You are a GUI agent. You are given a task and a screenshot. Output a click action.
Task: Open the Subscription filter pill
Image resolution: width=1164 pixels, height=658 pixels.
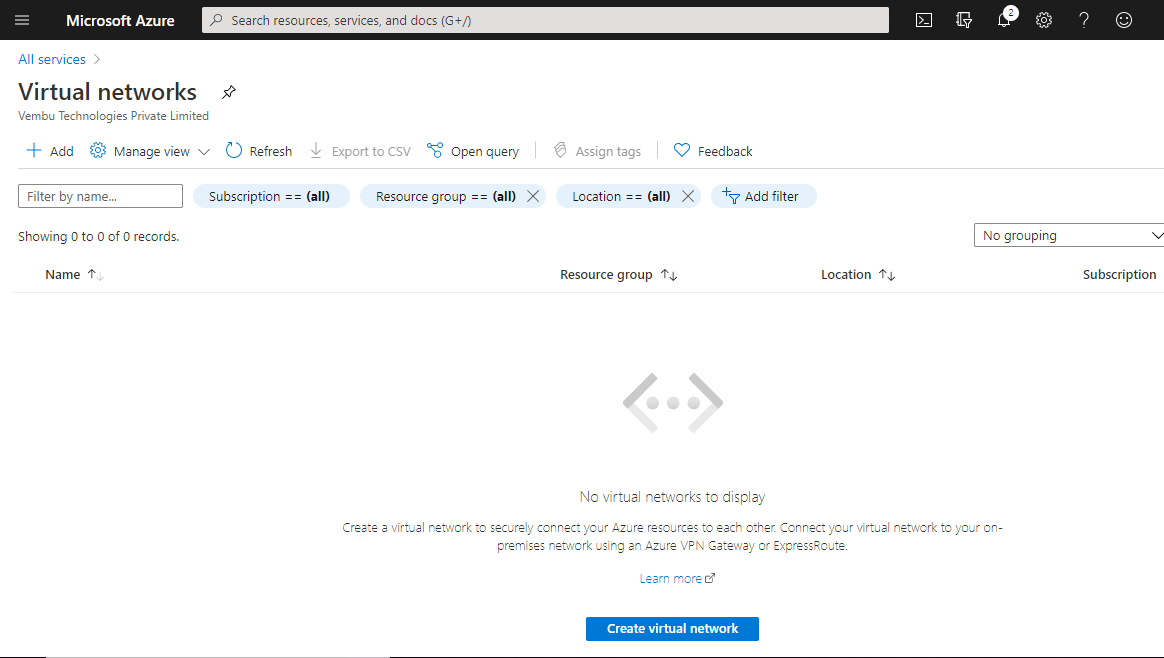(271, 196)
